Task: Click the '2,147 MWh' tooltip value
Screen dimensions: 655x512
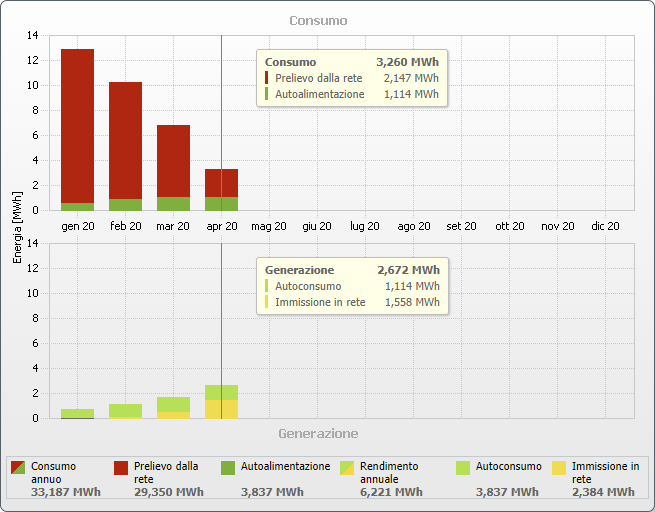Action: click(411, 78)
